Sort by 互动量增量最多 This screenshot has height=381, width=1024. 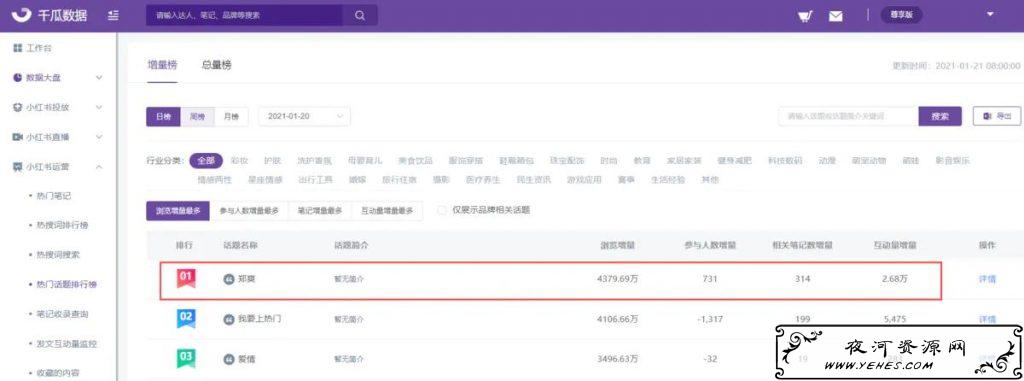[x=387, y=210]
